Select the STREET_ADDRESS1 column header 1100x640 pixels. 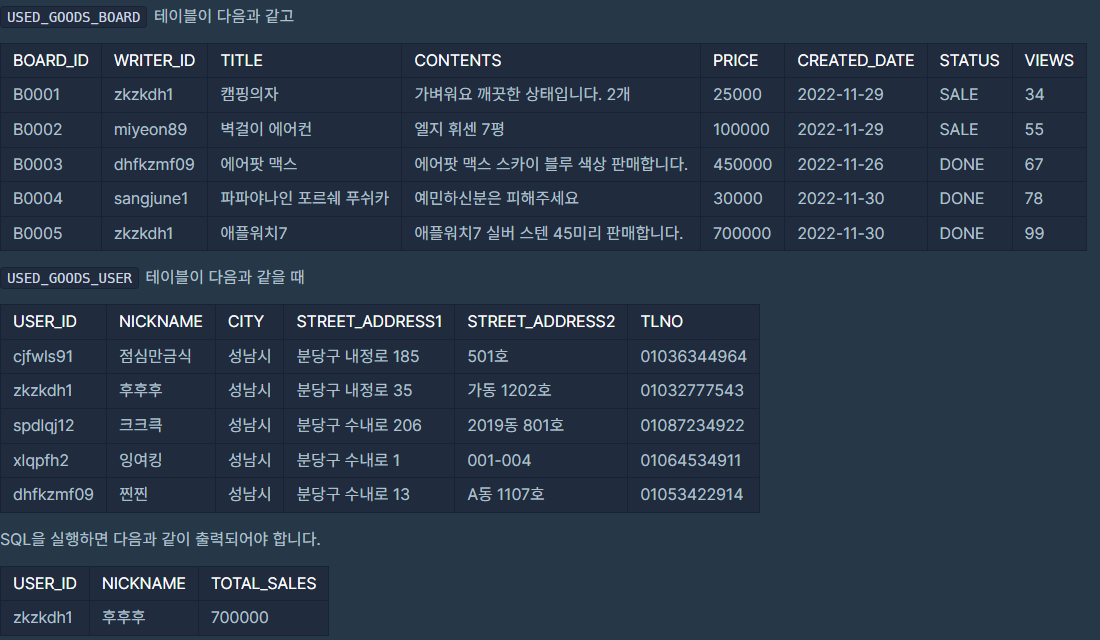click(x=369, y=321)
